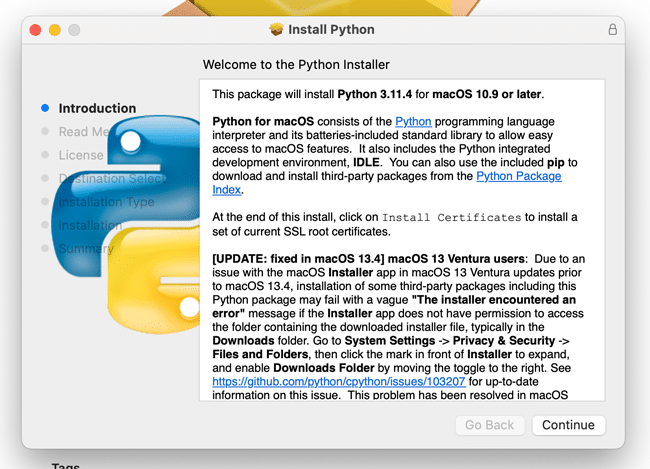Click the blue bullet next to Introduction
Viewport: 650px width, 469px height.
click(45, 108)
